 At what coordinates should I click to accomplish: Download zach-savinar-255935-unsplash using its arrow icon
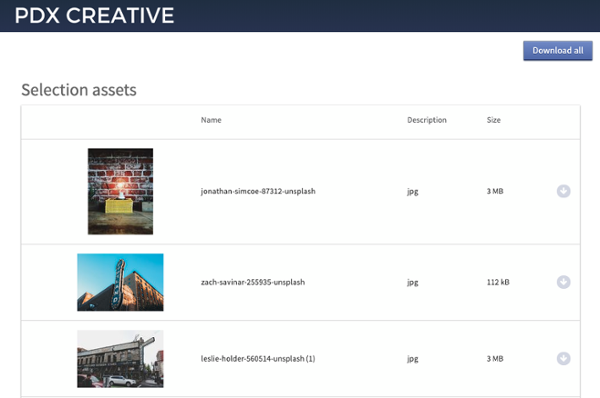point(563,282)
